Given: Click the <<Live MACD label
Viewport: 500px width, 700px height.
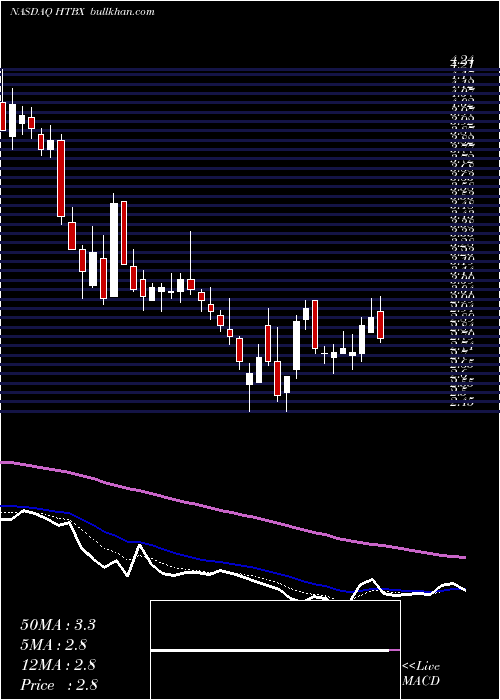Looking at the screenshot, I should pos(421,674).
